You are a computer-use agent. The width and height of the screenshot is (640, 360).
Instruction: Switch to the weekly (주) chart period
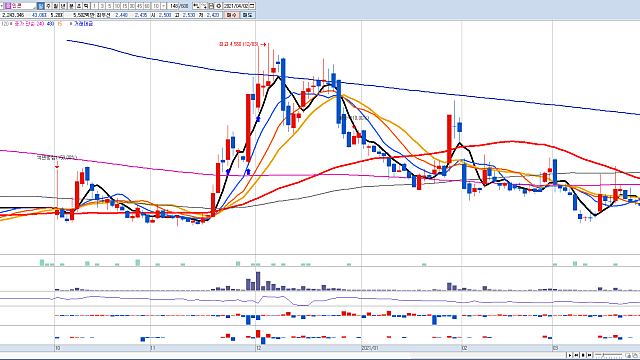(x=49, y=6)
